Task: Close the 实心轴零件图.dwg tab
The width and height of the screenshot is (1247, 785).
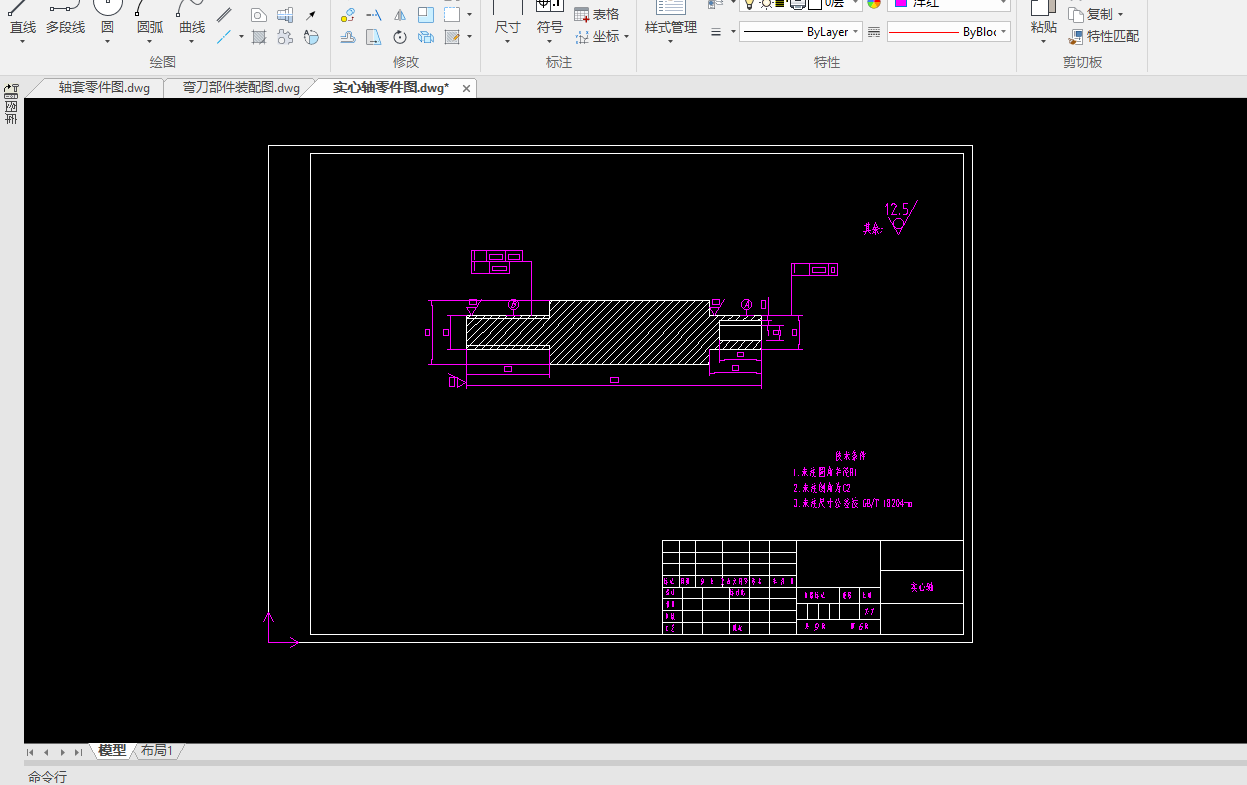Action: (466, 88)
